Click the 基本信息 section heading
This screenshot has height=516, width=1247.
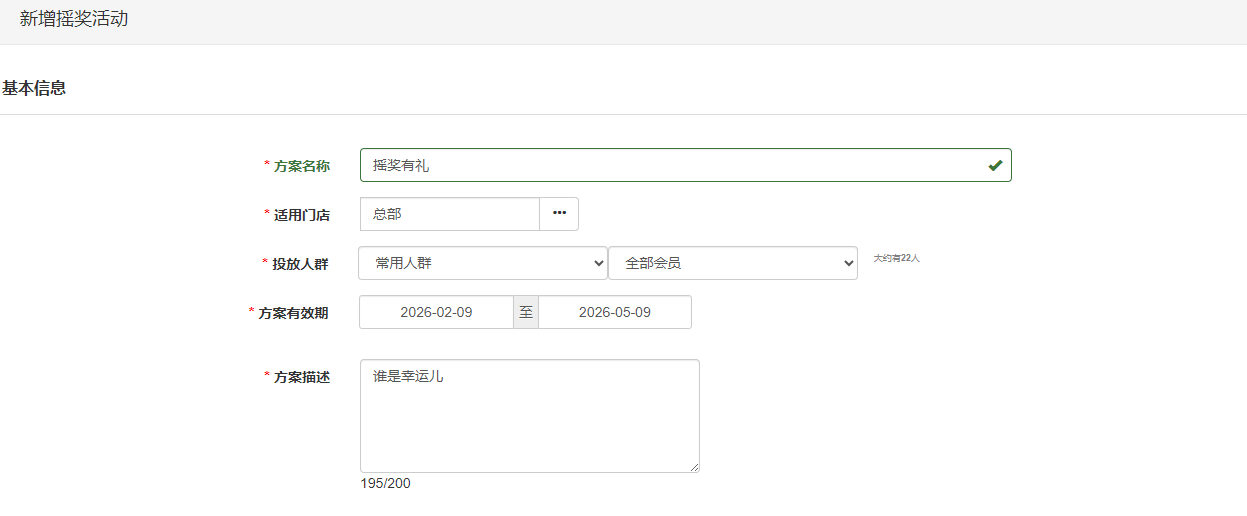[x=34, y=88]
